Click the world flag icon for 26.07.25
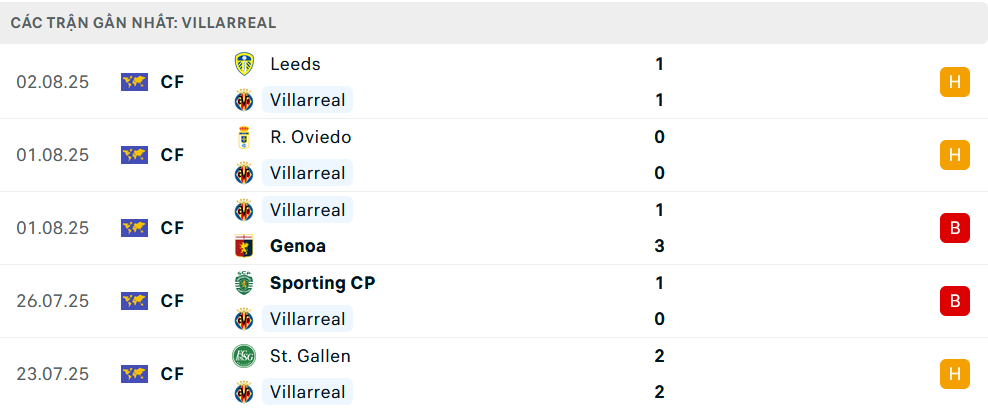This screenshot has height=408, width=988. coord(134,301)
